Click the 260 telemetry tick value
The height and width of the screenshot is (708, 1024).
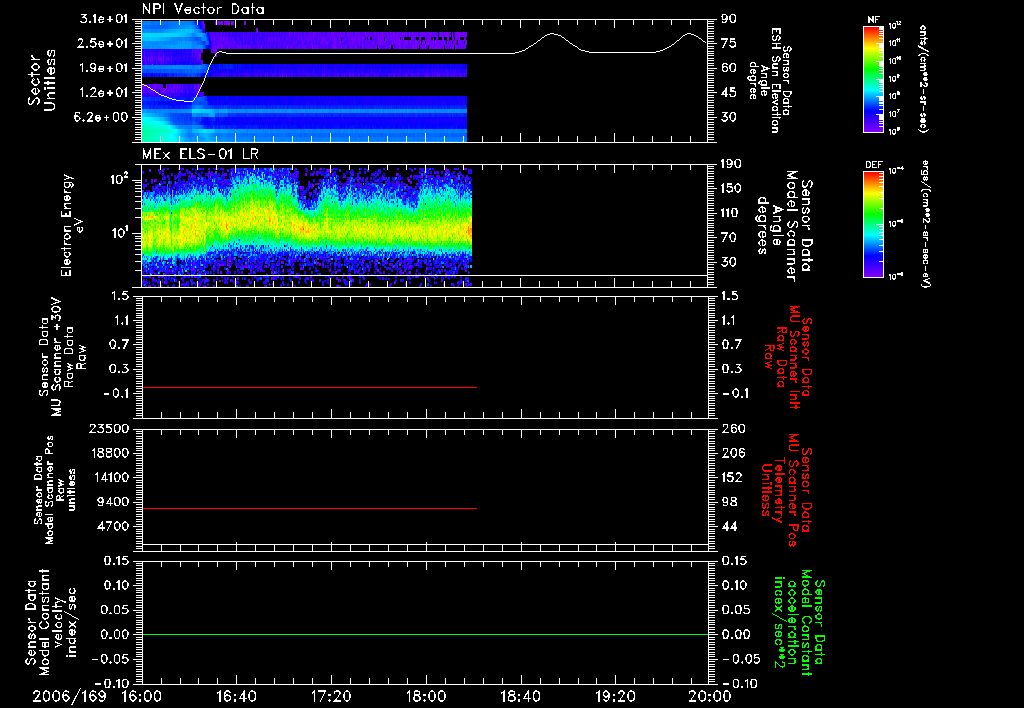click(x=732, y=428)
